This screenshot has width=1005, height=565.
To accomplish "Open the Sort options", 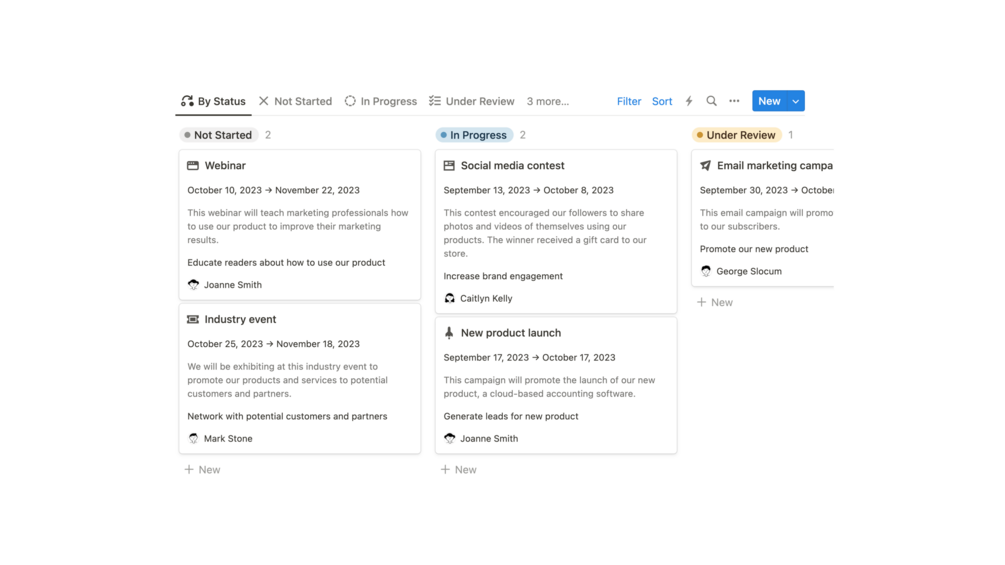I will pos(661,101).
